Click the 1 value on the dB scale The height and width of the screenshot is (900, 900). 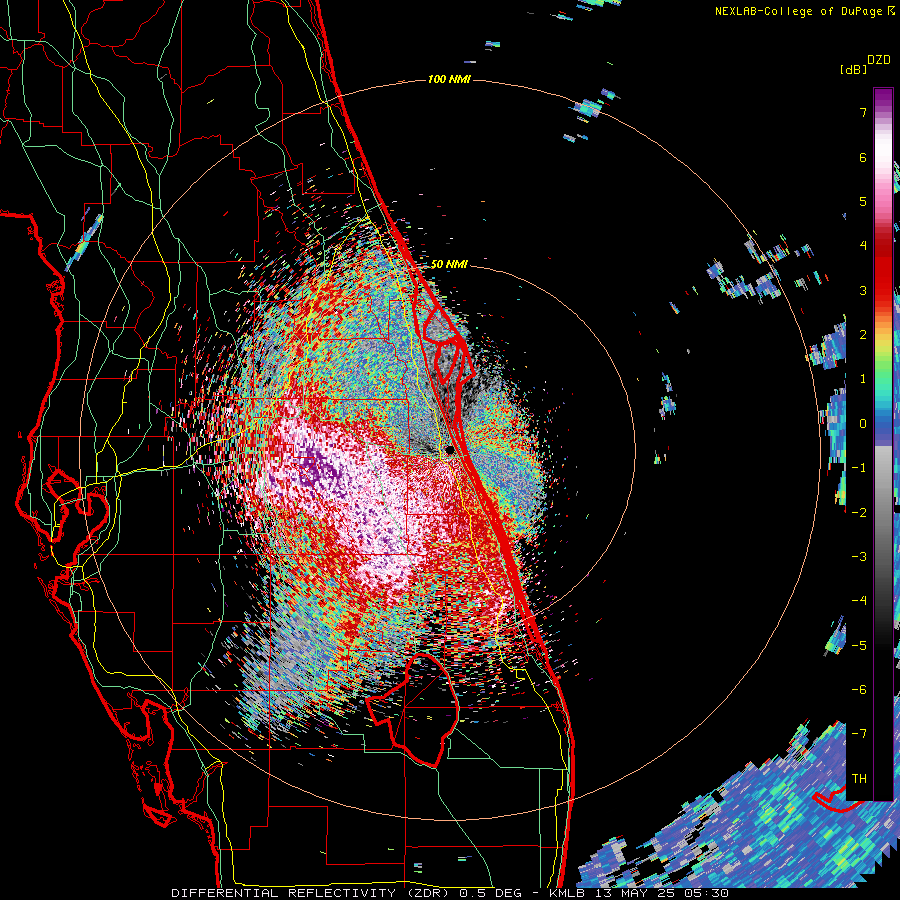[863, 379]
